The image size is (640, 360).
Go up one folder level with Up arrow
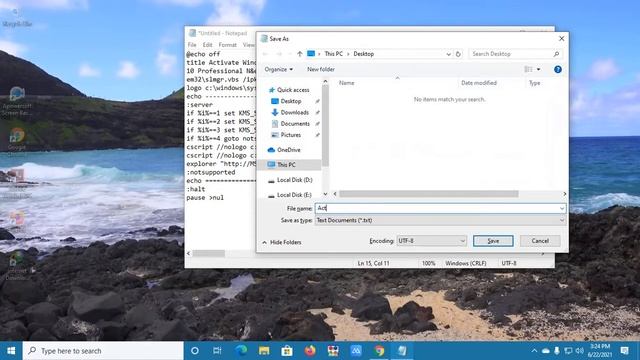300,54
